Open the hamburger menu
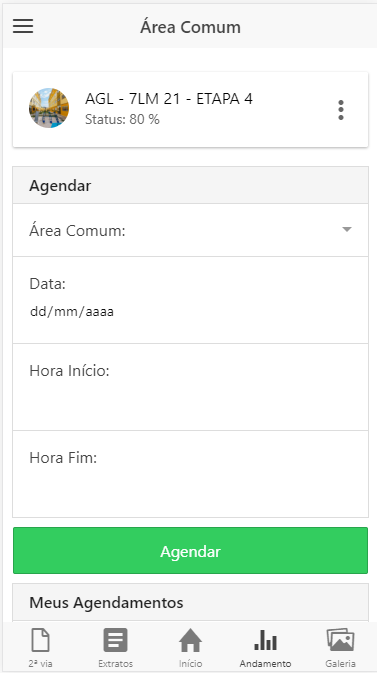377x673 pixels. click(x=23, y=27)
